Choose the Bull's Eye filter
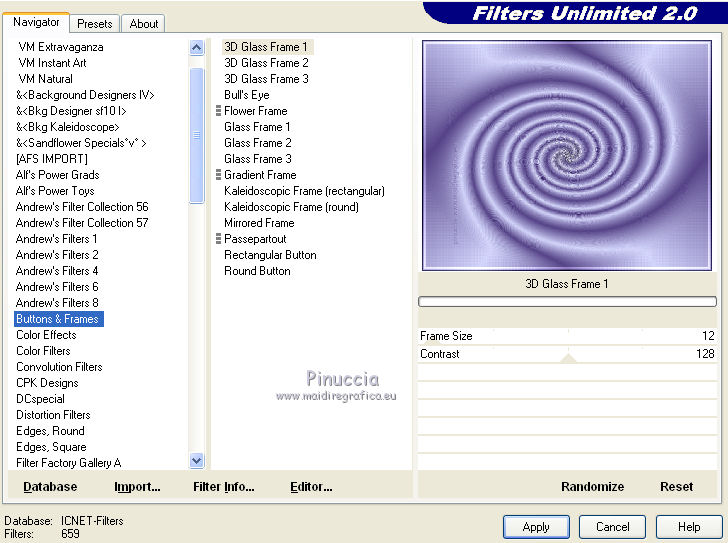Screen dimensions: 728x543 (x=247, y=95)
